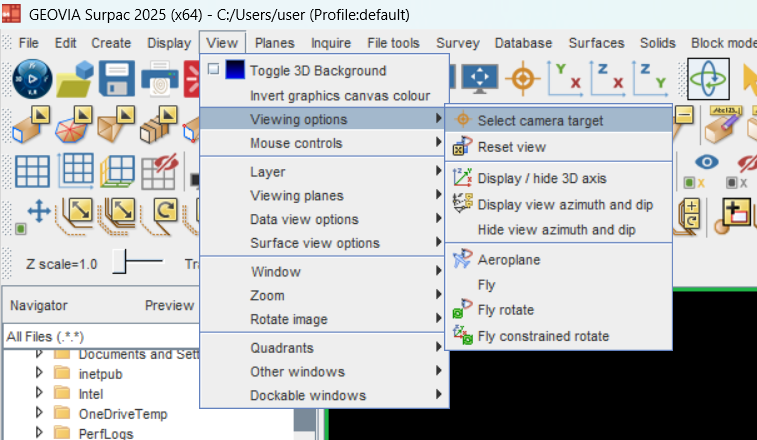757x440 pixels.
Task: Toggle the grey X snap indicator
Action: pos(737,183)
